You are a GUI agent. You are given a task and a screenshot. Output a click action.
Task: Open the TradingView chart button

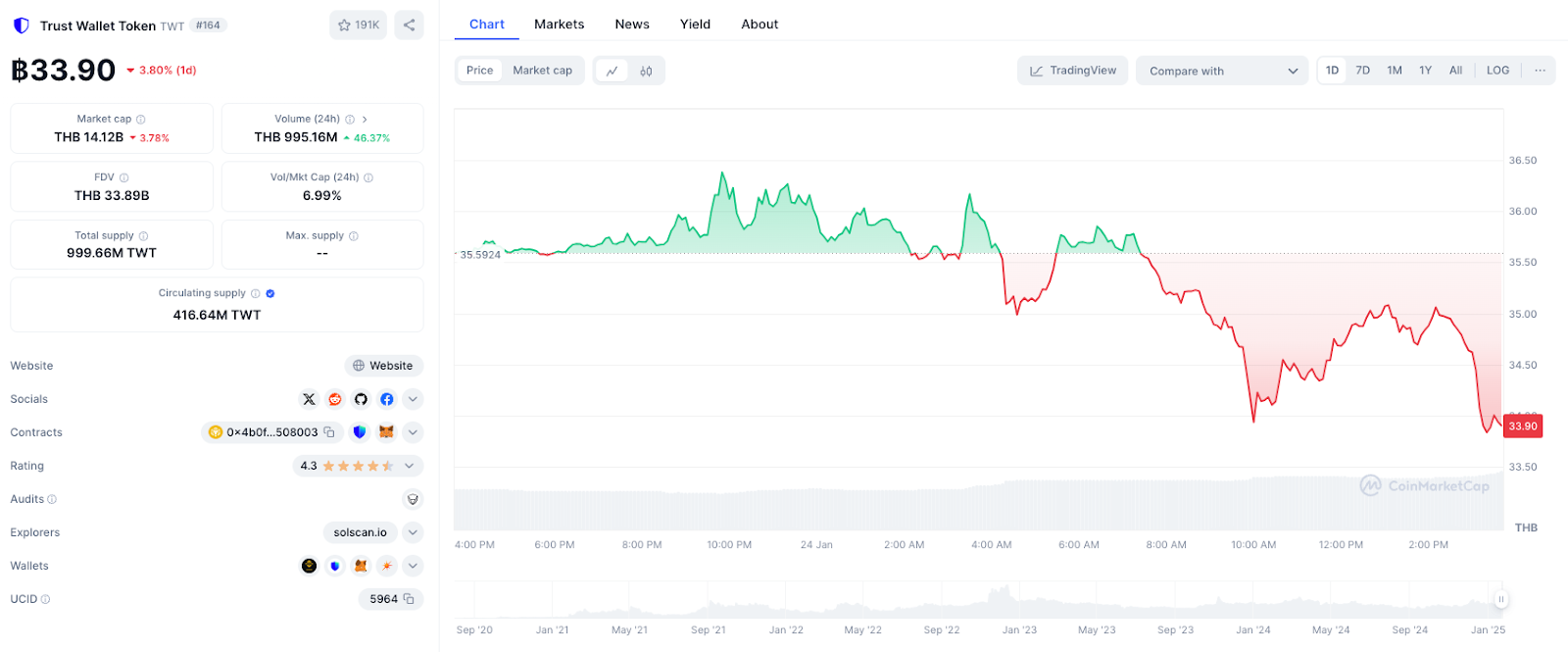pos(1073,71)
